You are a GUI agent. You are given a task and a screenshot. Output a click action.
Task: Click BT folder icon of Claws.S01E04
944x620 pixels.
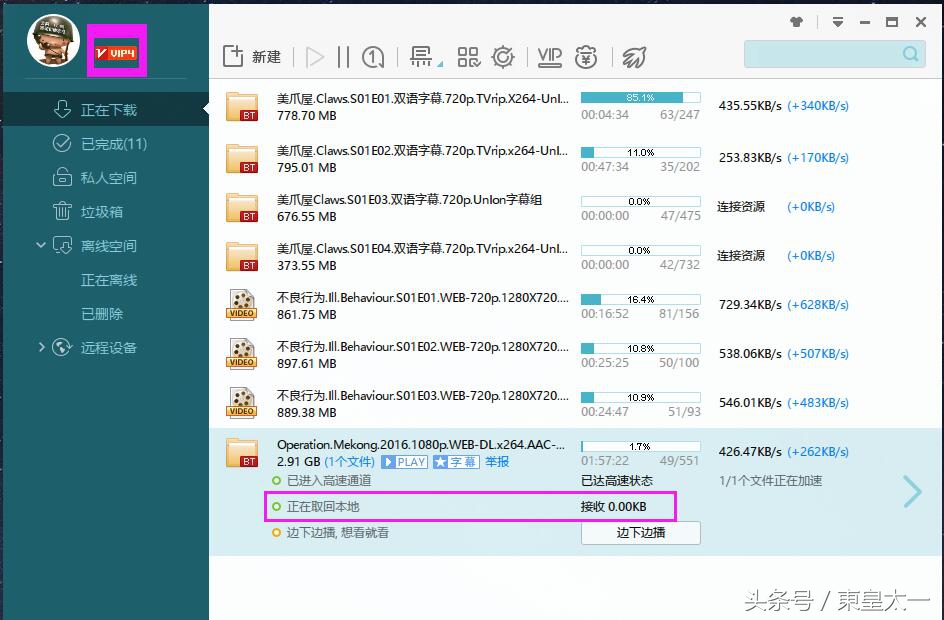(x=242, y=256)
